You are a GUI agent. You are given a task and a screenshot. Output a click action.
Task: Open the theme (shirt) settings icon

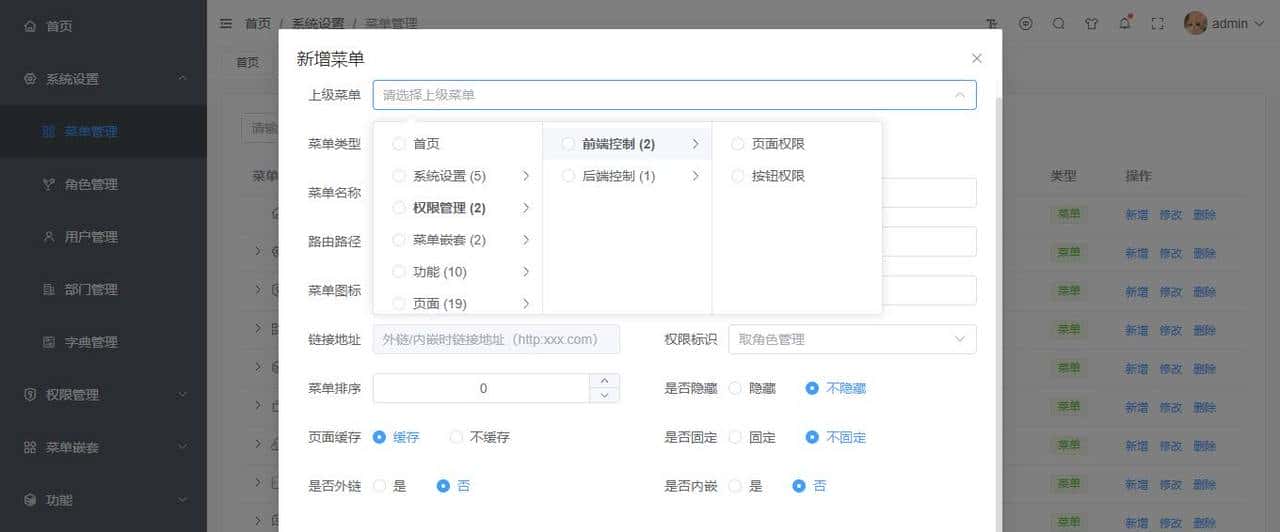pos(1092,24)
